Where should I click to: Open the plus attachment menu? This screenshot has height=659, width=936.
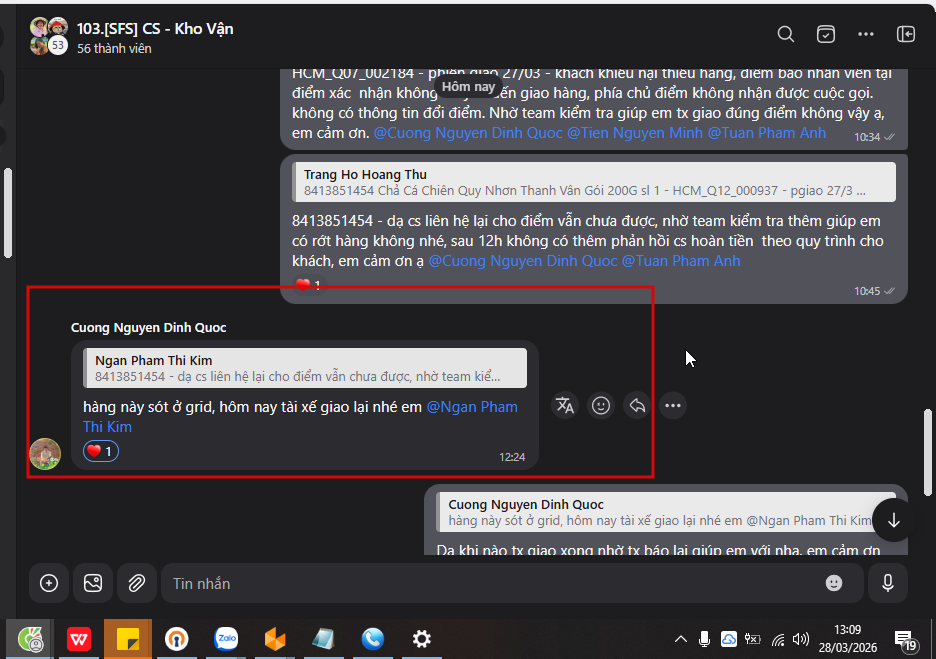49,583
